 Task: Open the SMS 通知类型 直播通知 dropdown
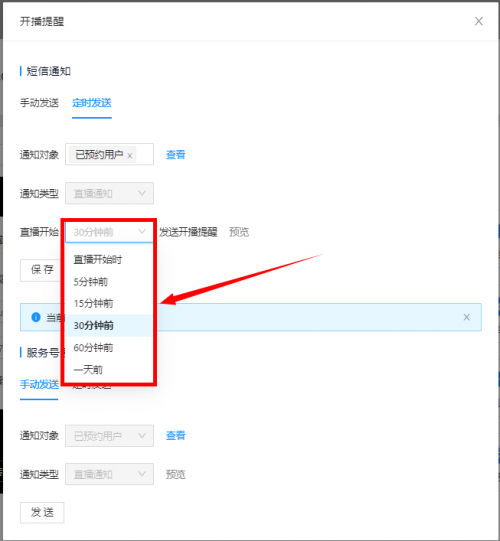[x=109, y=193]
